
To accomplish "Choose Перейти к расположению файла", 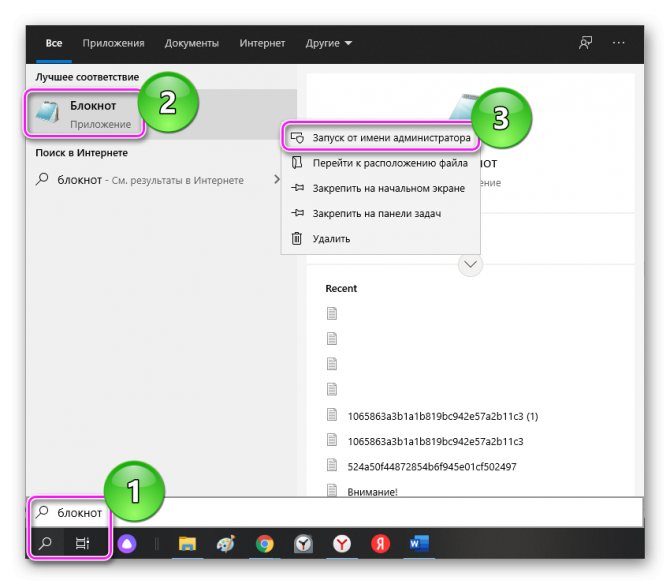I will click(380, 163).
